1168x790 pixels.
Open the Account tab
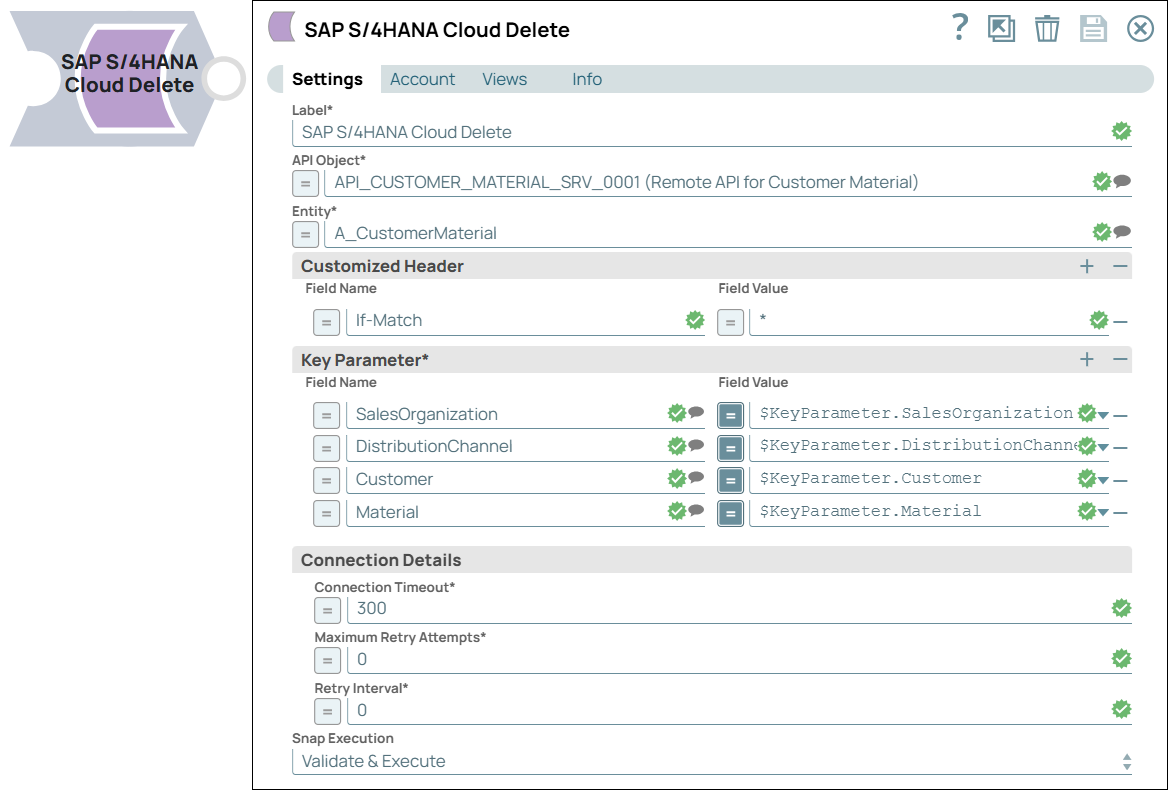pos(422,79)
